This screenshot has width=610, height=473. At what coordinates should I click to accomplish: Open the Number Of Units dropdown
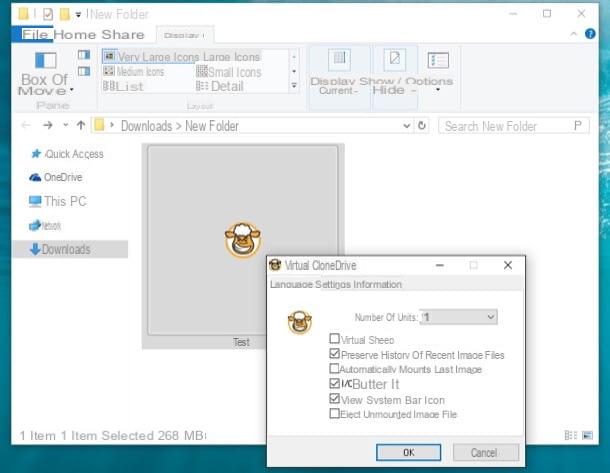[x=459, y=317]
